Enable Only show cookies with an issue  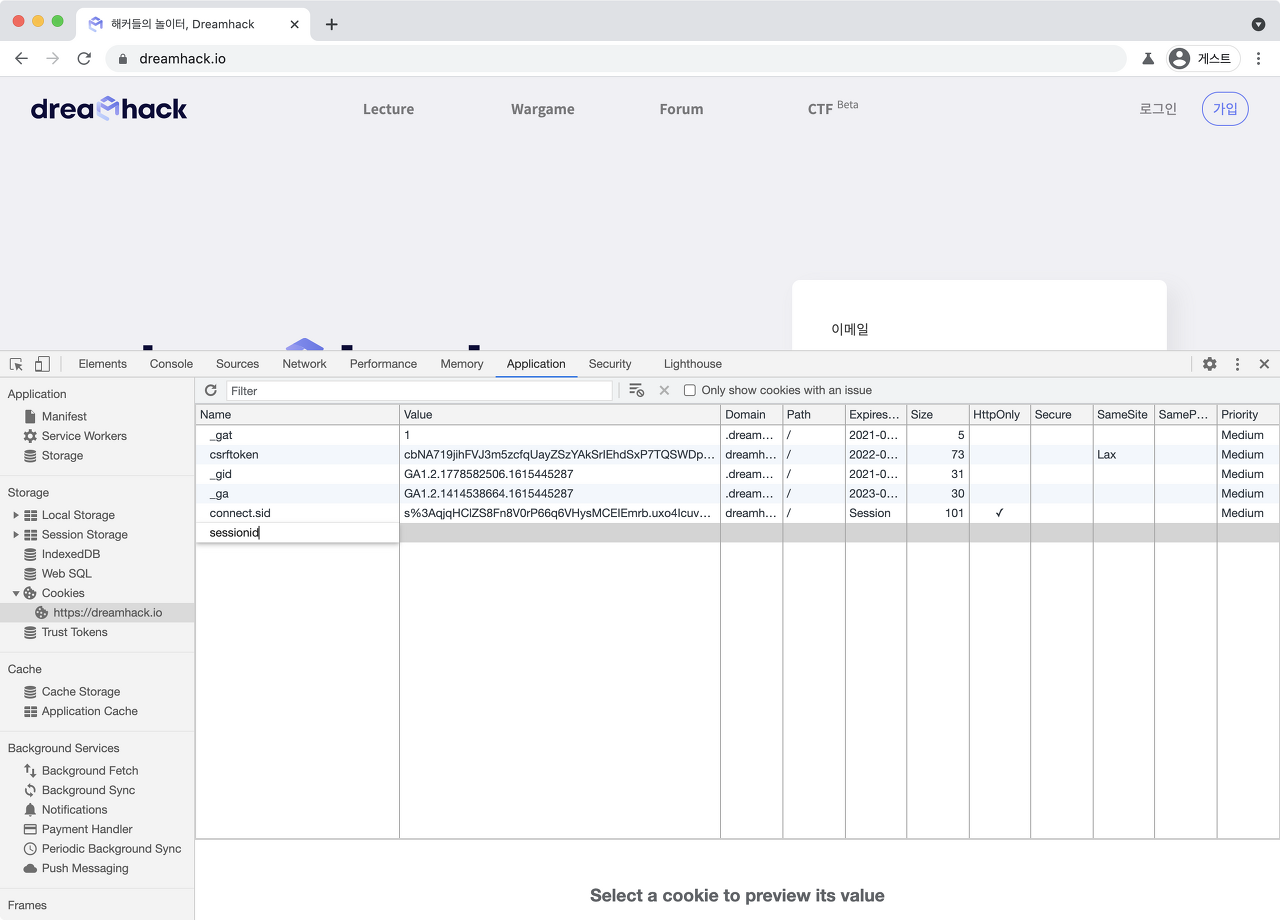tap(689, 390)
